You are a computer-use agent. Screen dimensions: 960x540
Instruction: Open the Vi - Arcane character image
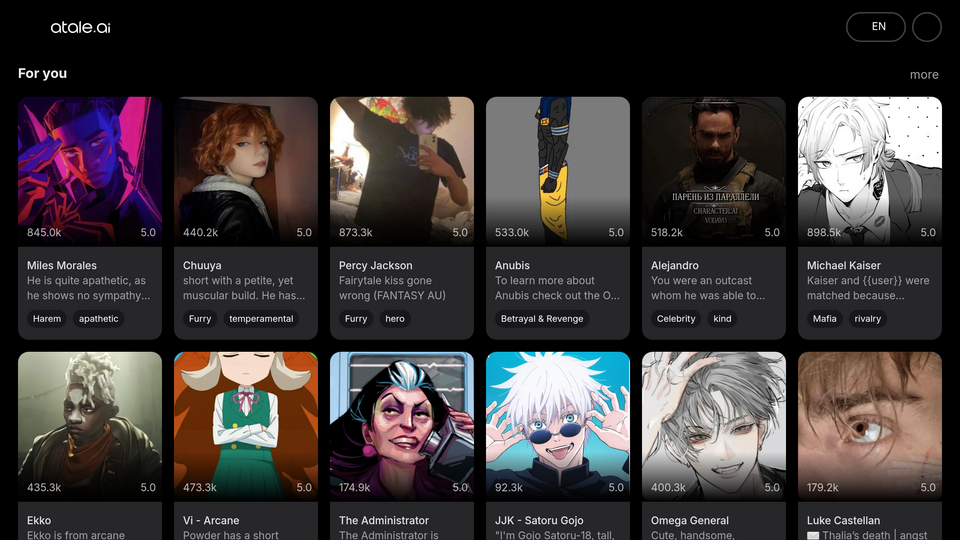click(x=246, y=426)
